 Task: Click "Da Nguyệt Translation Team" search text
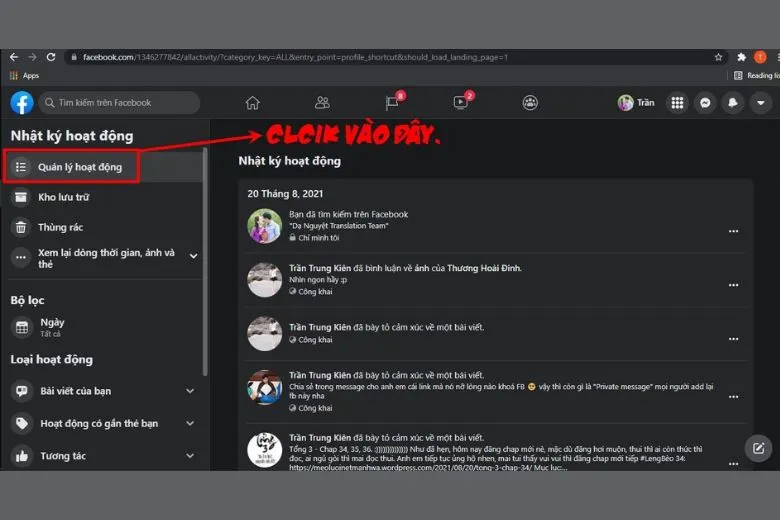click(x=339, y=226)
